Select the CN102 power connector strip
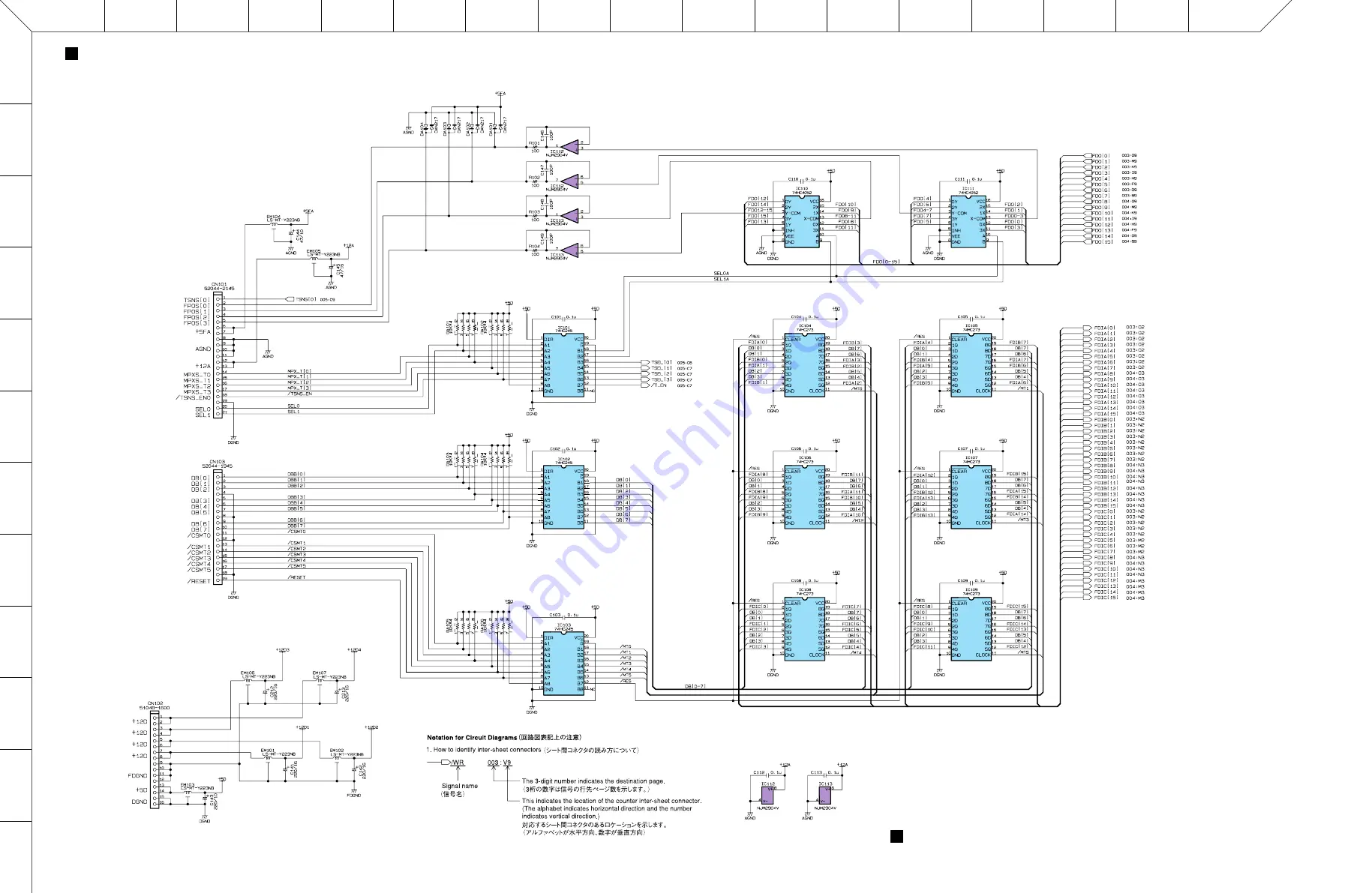The height and width of the screenshot is (893, 1372). point(155,760)
